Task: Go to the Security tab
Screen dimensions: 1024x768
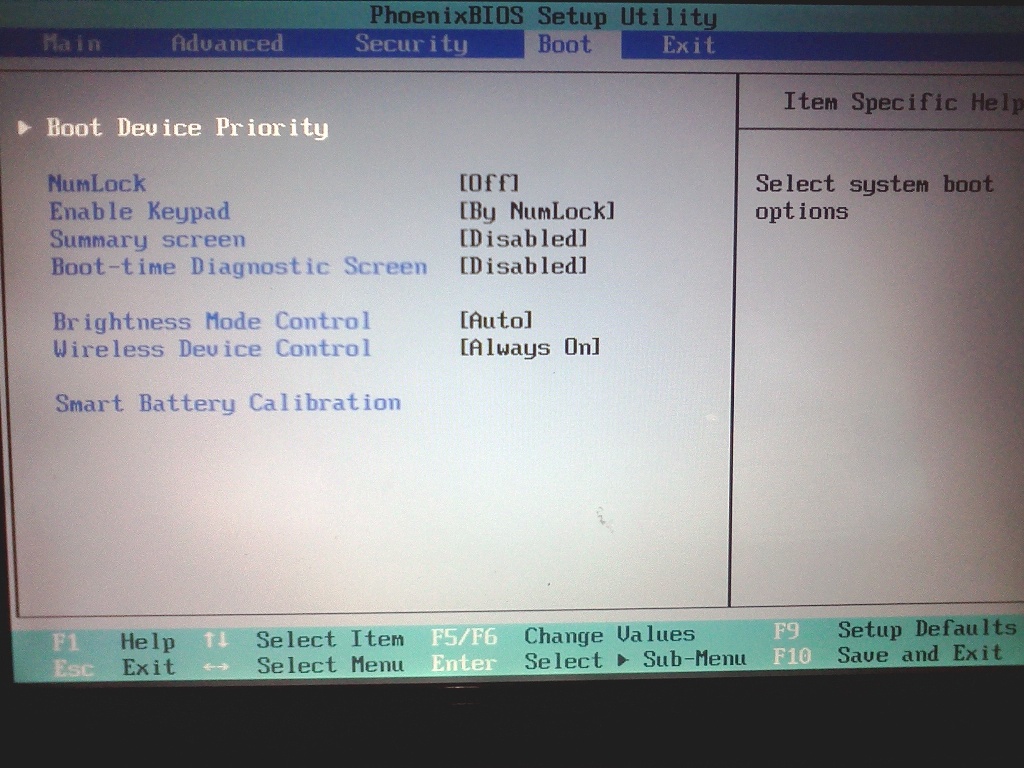Action: (411, 44)
